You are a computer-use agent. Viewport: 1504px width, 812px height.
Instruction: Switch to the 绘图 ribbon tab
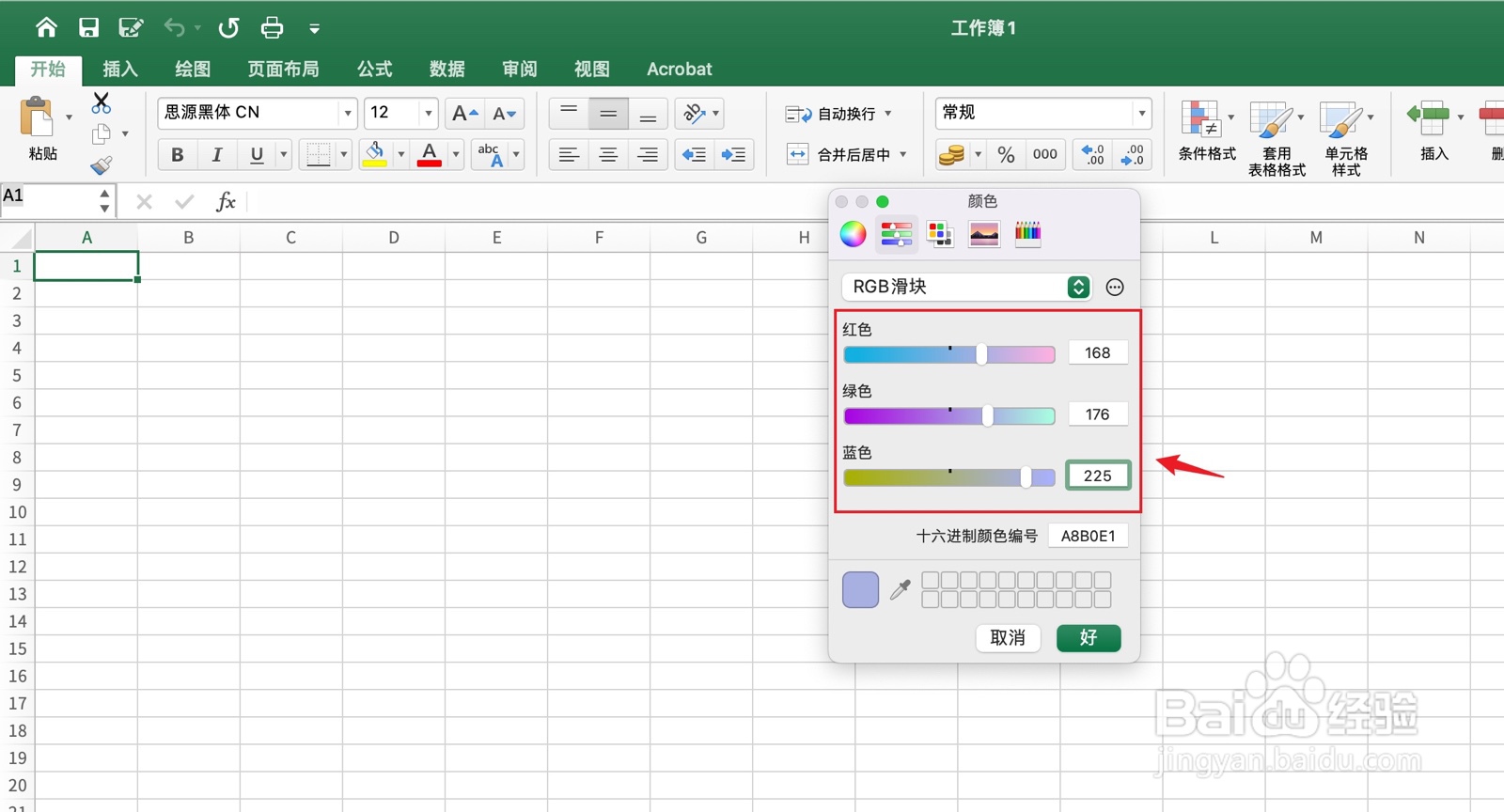[193, 69]
